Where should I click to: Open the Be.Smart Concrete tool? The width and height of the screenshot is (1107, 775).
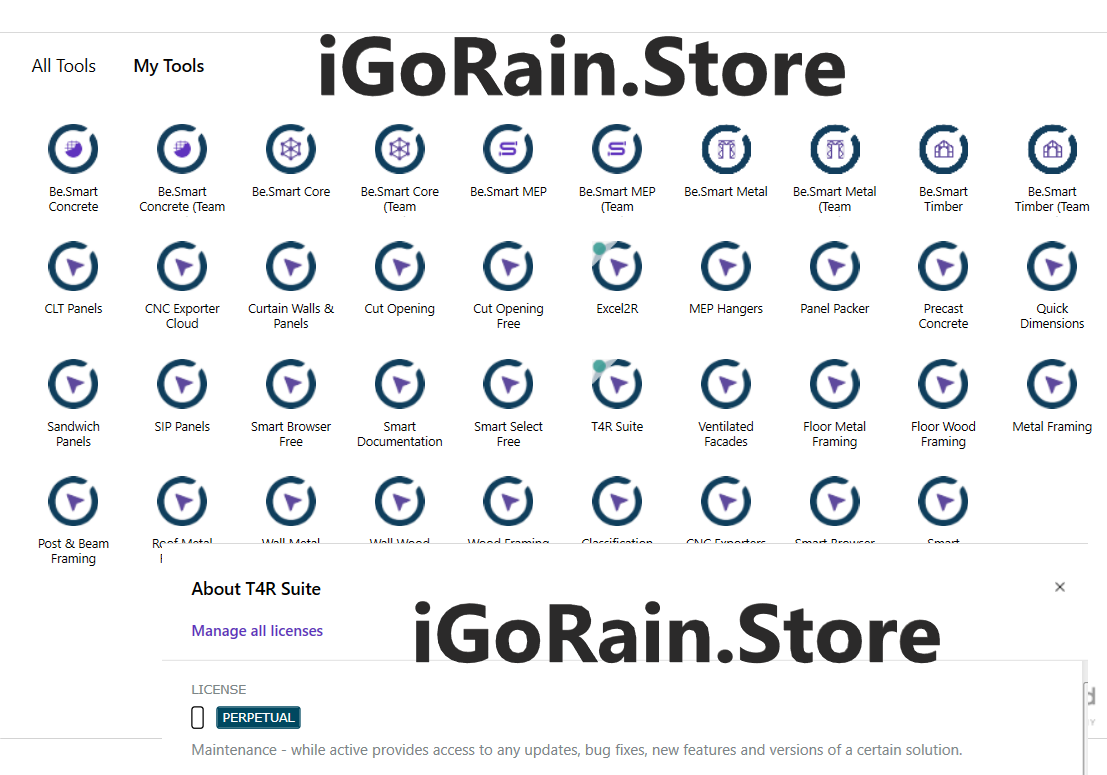click(x=73, y=150)
